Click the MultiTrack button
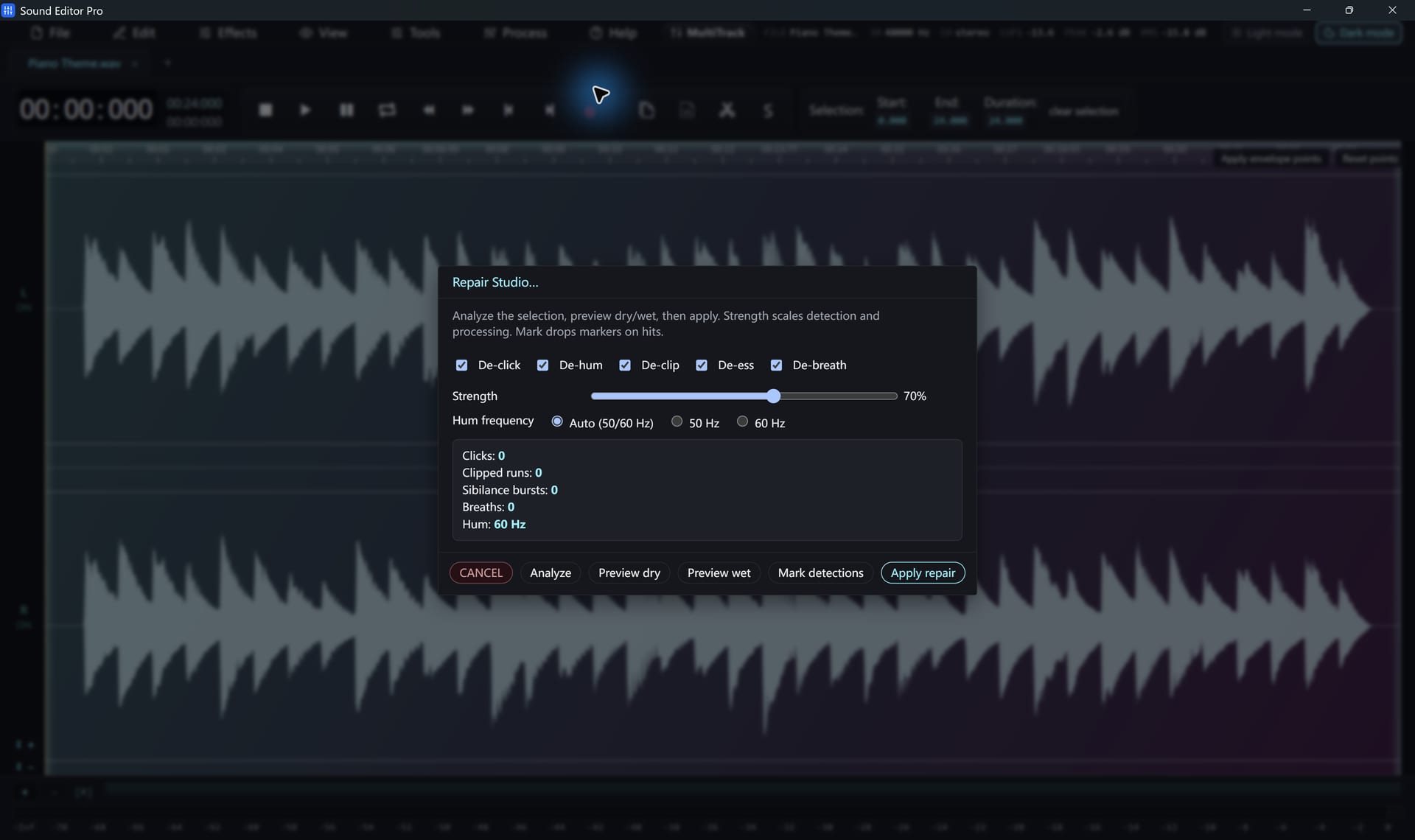 tap(708, 33)
